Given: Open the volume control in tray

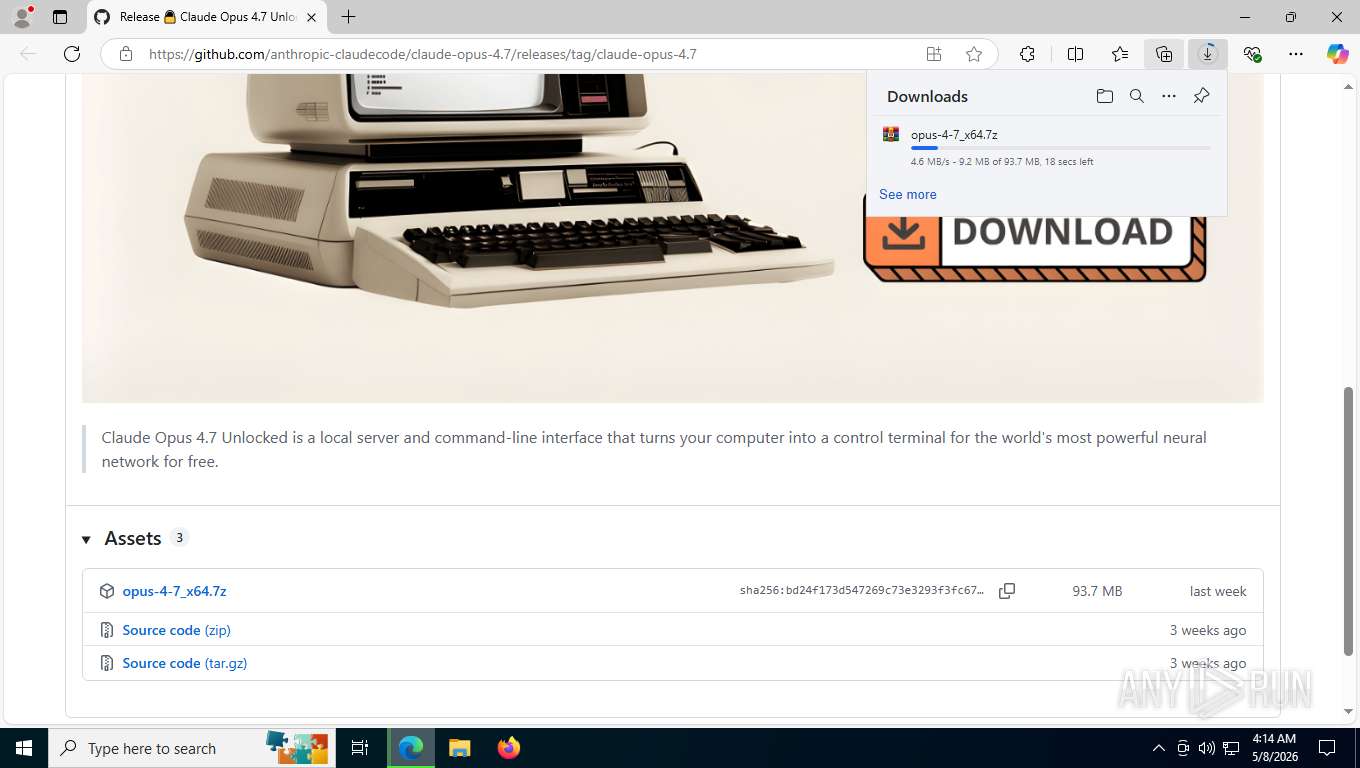Looking at the screenshot, I should 1206,748.
